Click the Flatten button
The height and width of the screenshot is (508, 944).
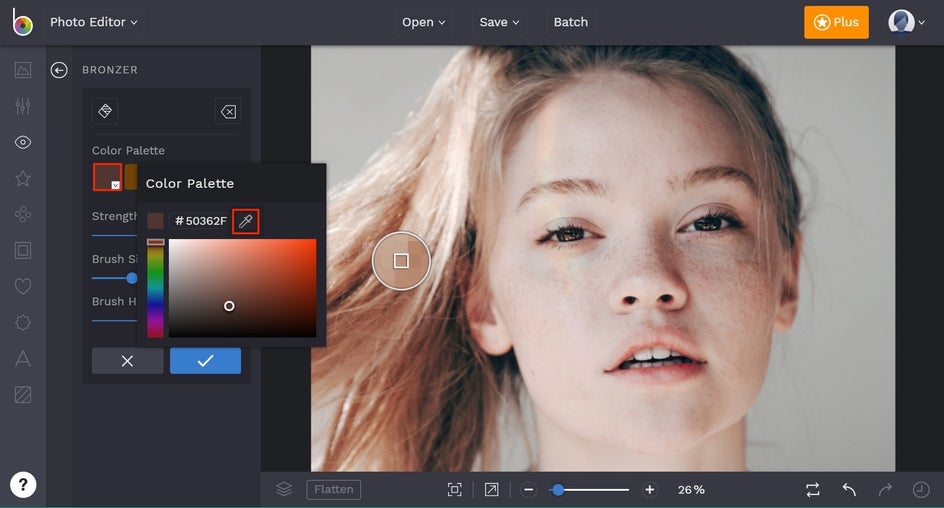(x=334, y=489)
